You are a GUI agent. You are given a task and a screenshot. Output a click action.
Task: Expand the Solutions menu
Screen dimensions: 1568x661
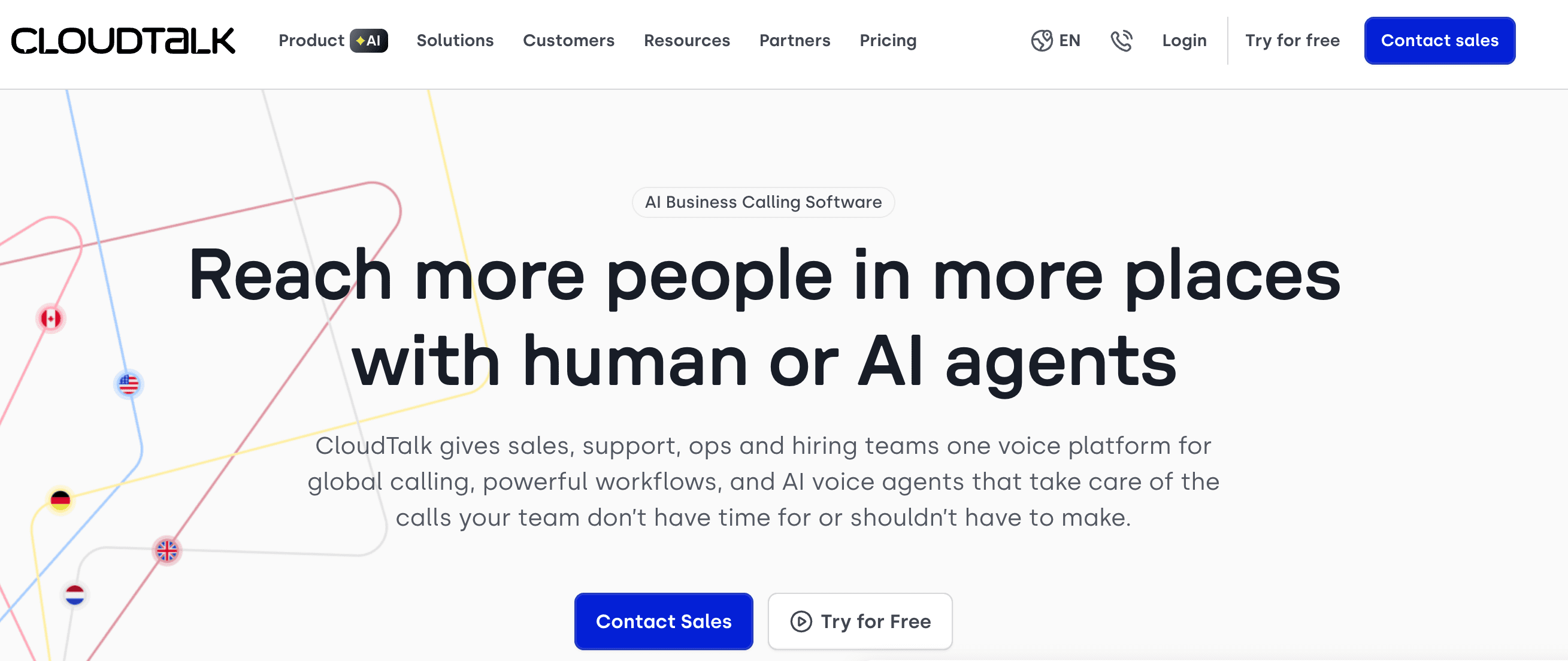point(455,41)
